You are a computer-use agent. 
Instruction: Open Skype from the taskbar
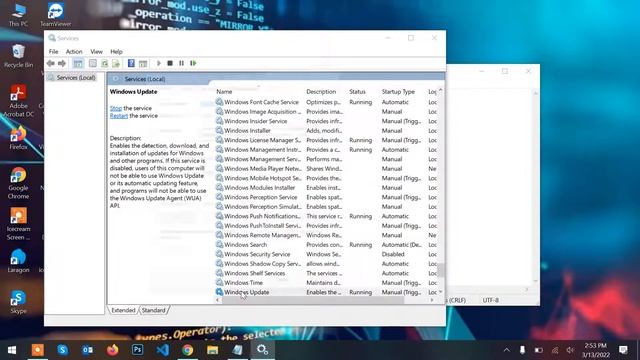[x=62, y=350]
